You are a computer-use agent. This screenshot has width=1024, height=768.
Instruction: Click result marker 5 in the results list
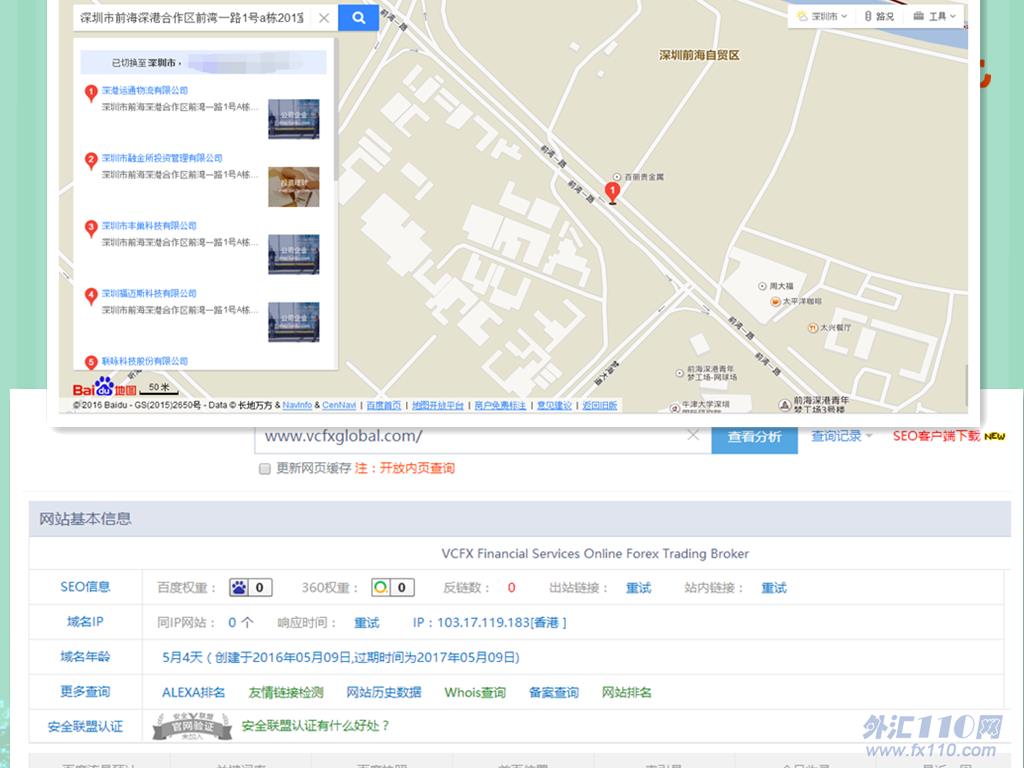pyautogui.click(x=91, y=362)
